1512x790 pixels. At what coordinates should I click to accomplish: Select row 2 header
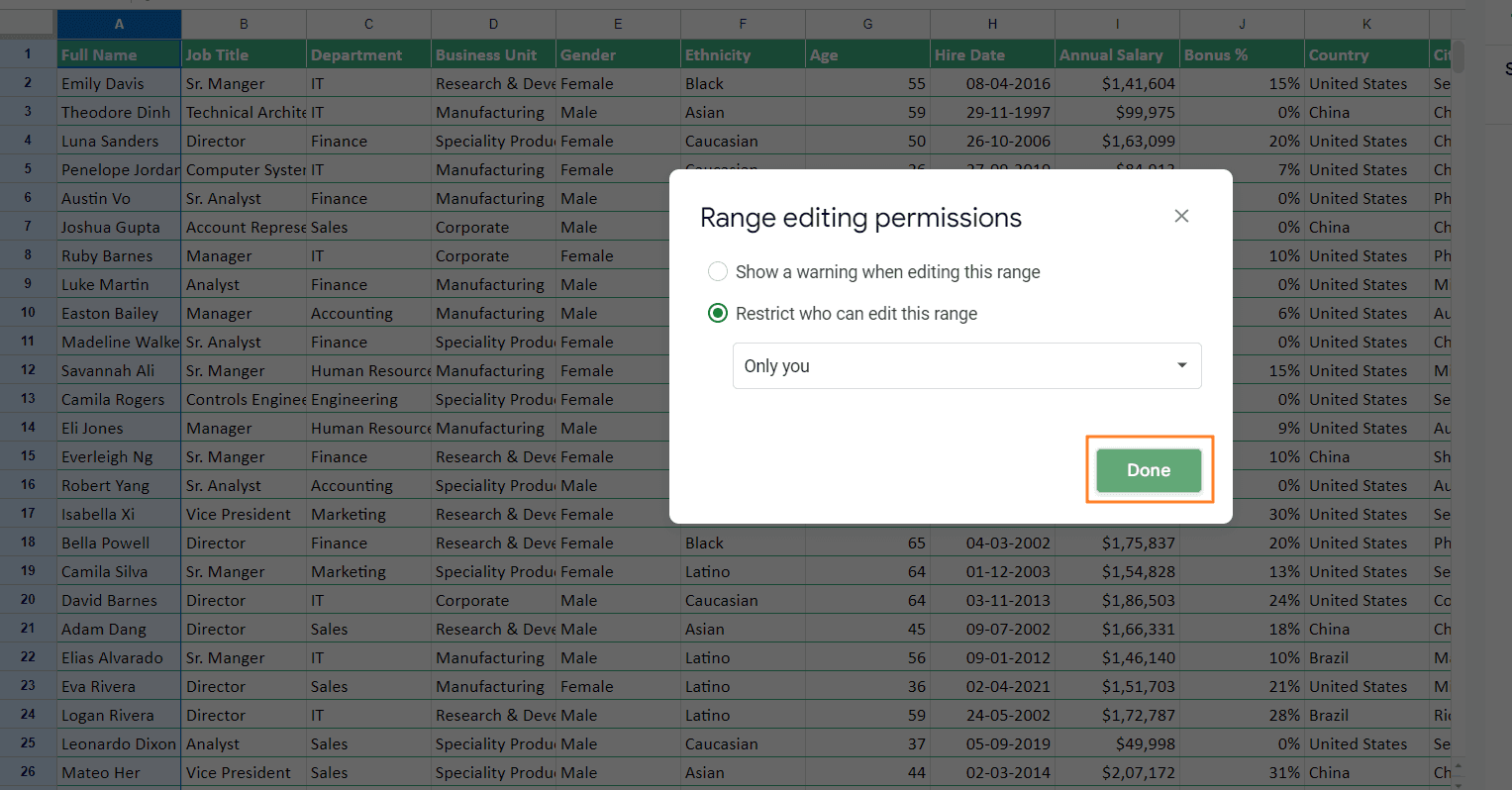(28, 83)
